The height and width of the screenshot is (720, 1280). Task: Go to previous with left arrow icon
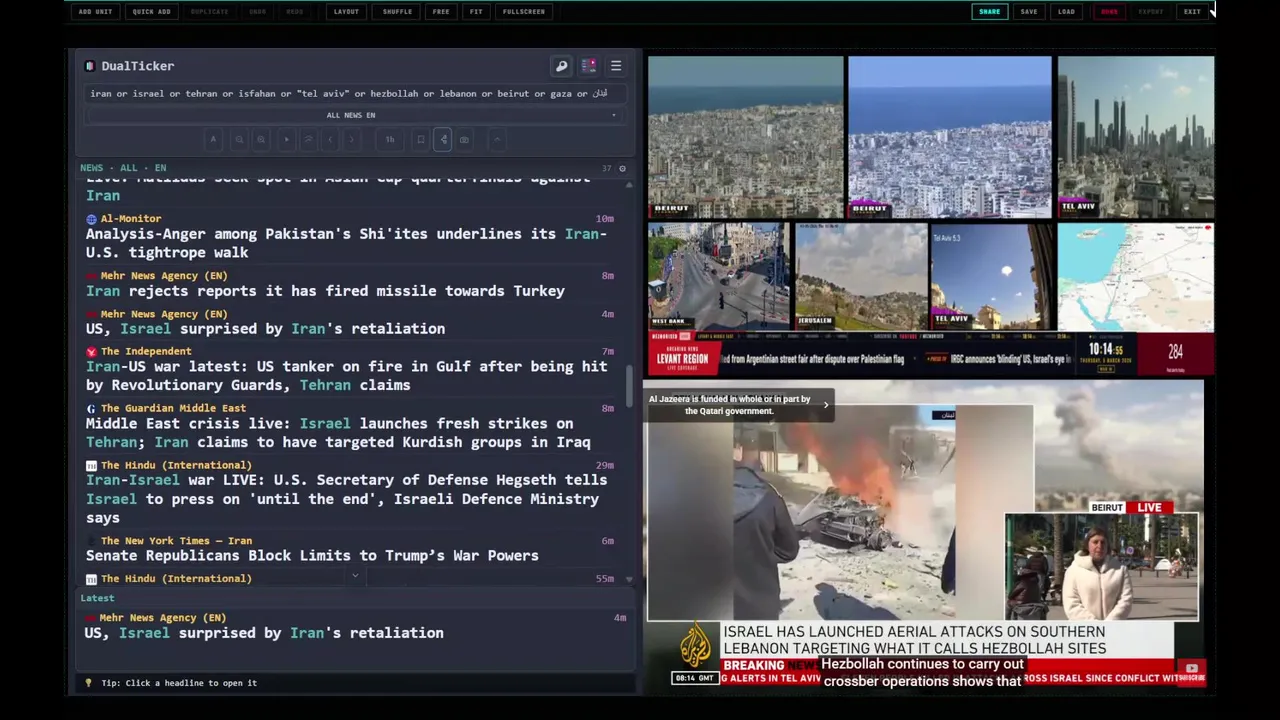331,139
